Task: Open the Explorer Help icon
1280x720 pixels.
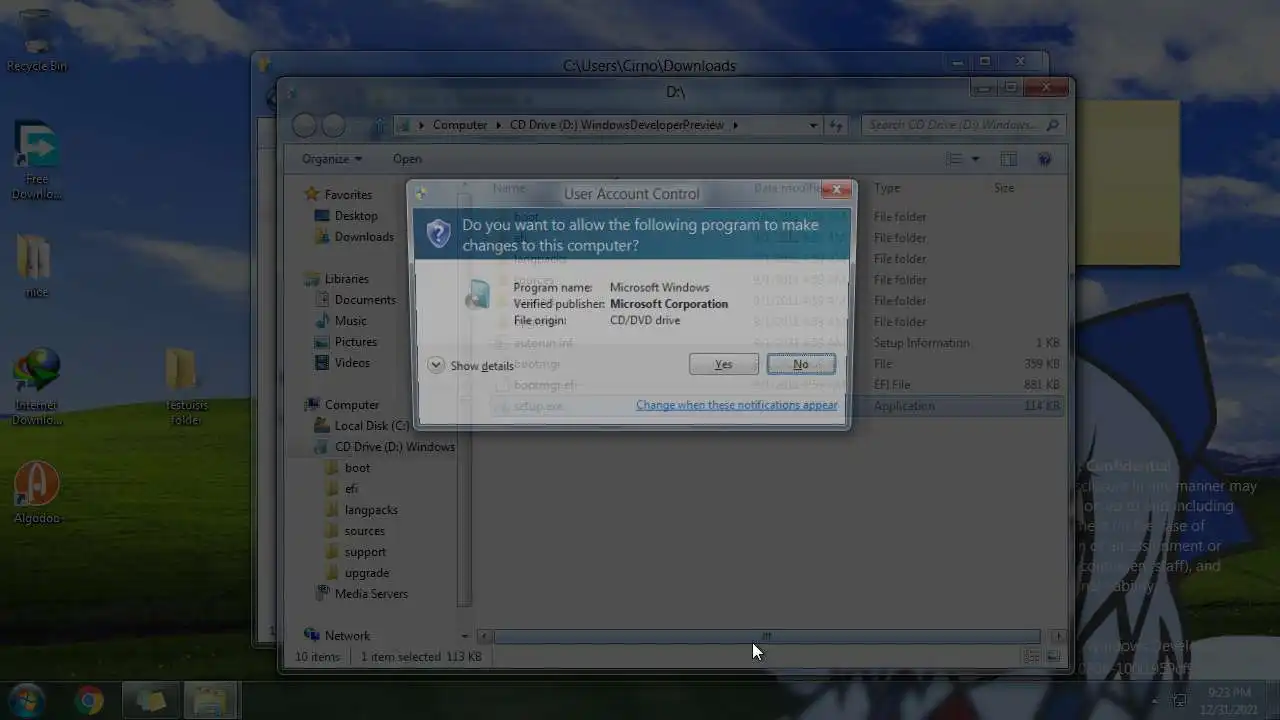Action: pyautogui.click(x=1045, y=159)
